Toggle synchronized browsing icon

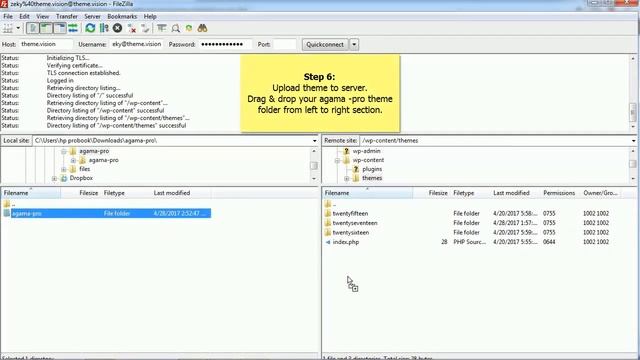coord(189,28)
